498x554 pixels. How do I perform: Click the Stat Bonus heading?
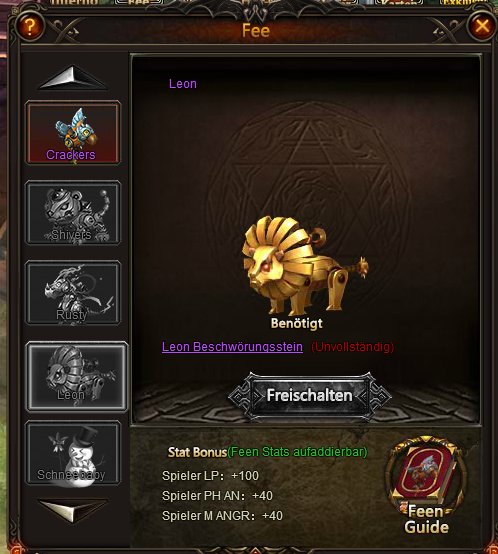tap(197, 452)
